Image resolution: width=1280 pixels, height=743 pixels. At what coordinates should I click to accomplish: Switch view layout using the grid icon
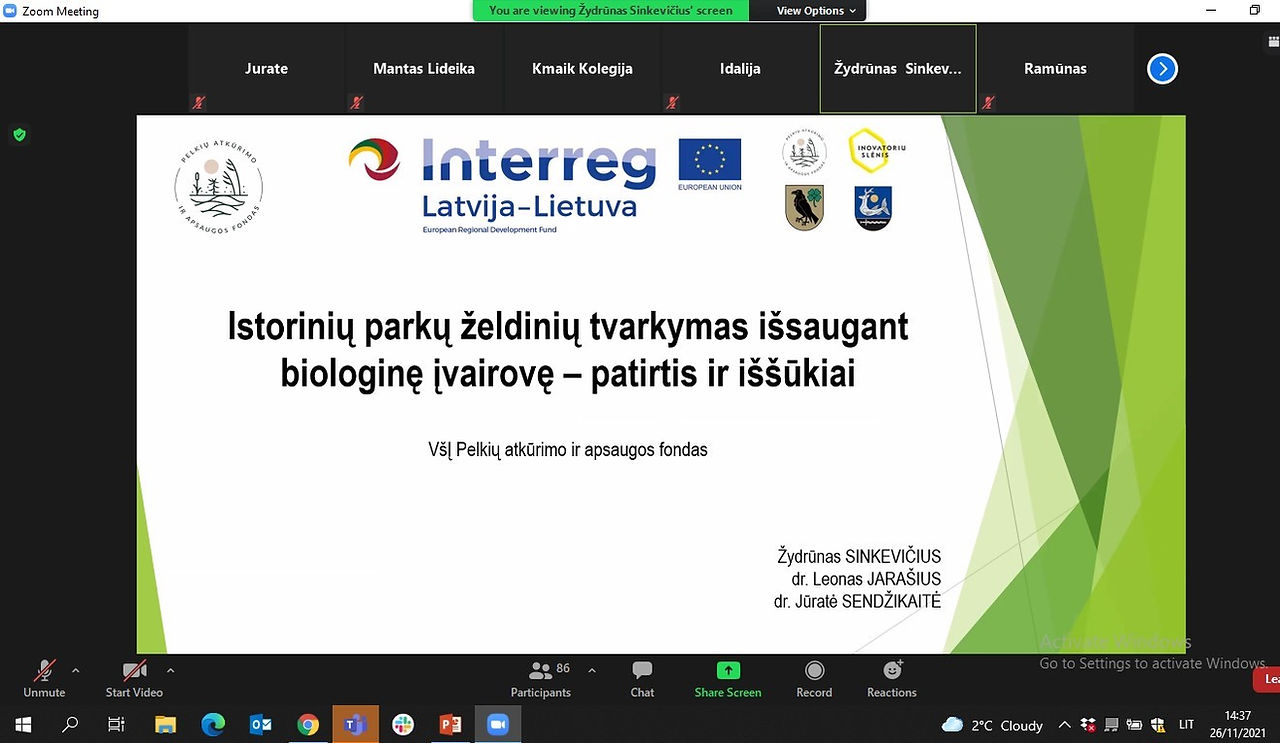pos(1273,41)
